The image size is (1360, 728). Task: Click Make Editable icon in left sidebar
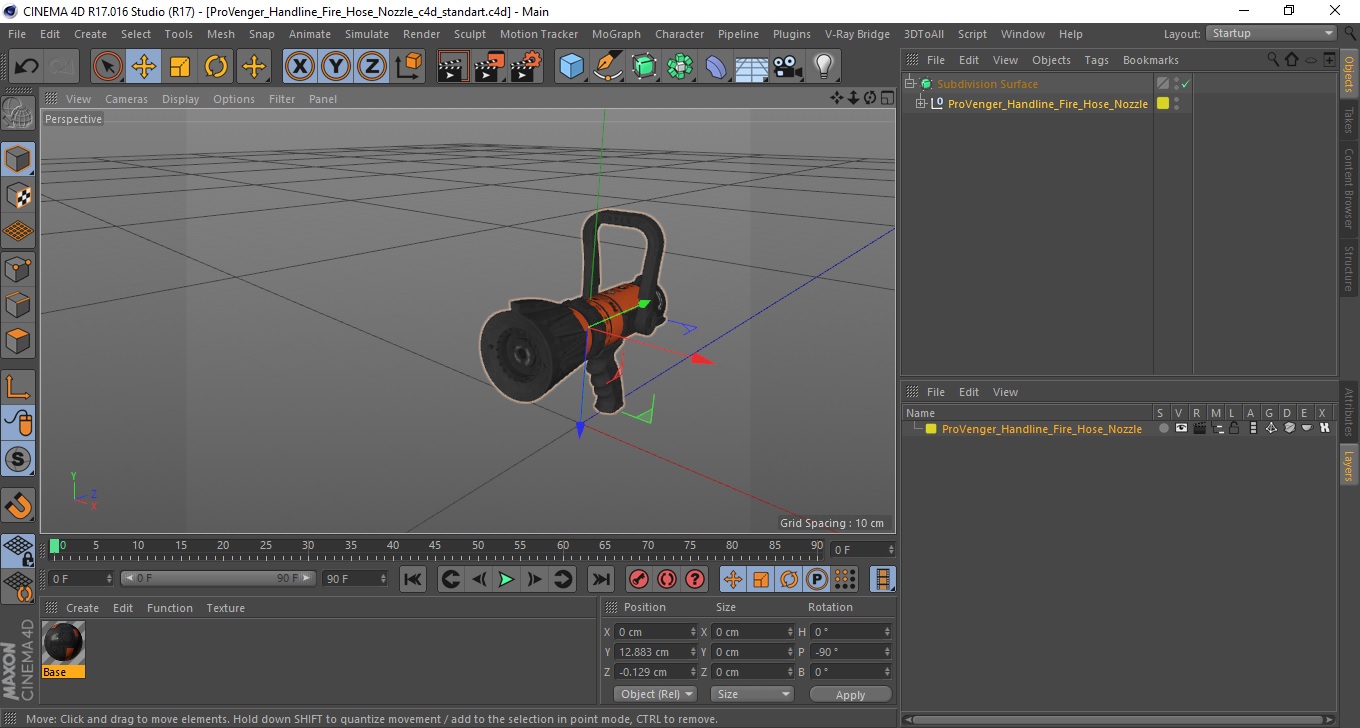pyautogui.click(x=18, y=113)
